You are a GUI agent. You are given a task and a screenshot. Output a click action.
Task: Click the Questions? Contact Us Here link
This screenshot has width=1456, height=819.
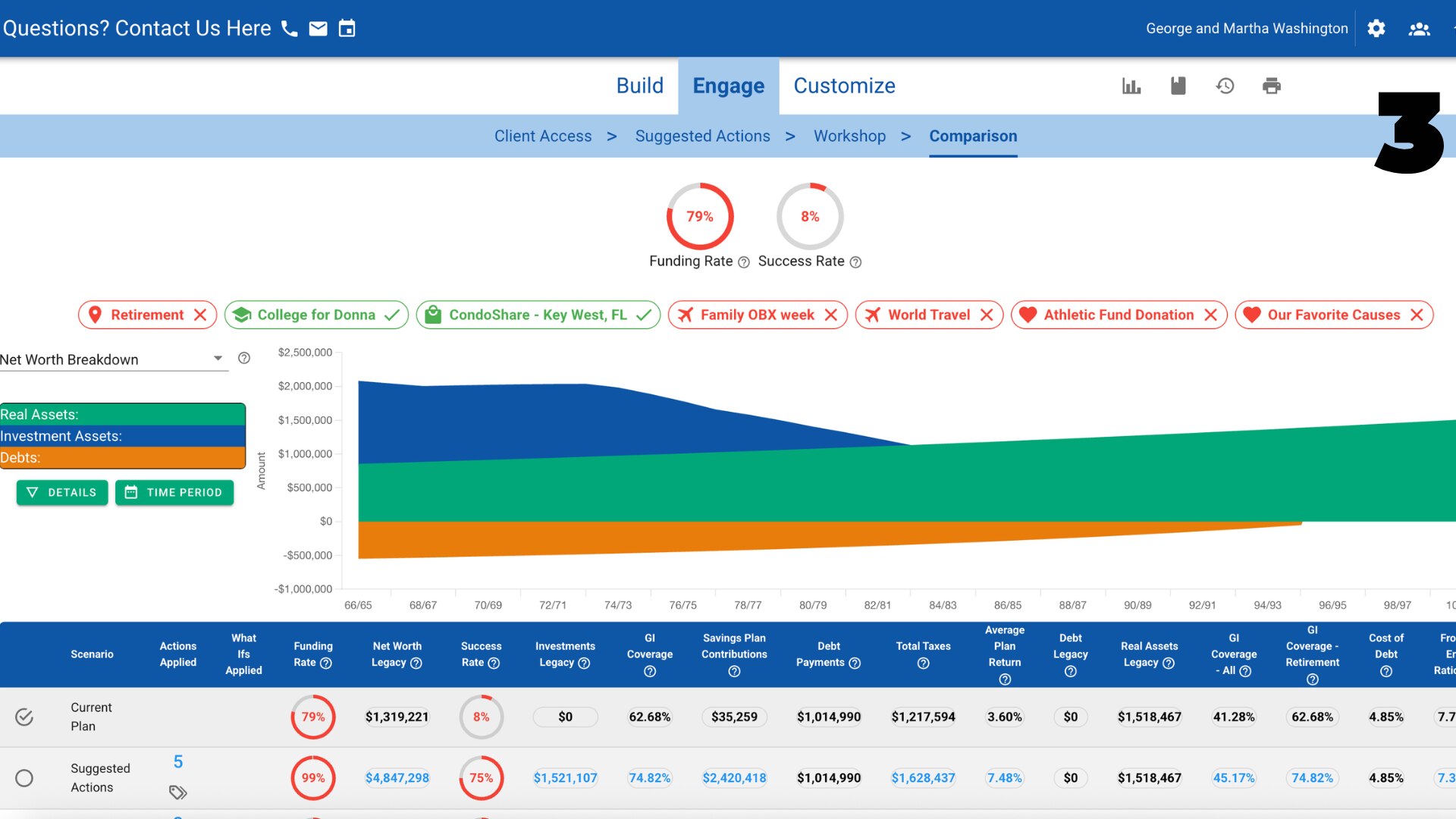coord(137,29)
